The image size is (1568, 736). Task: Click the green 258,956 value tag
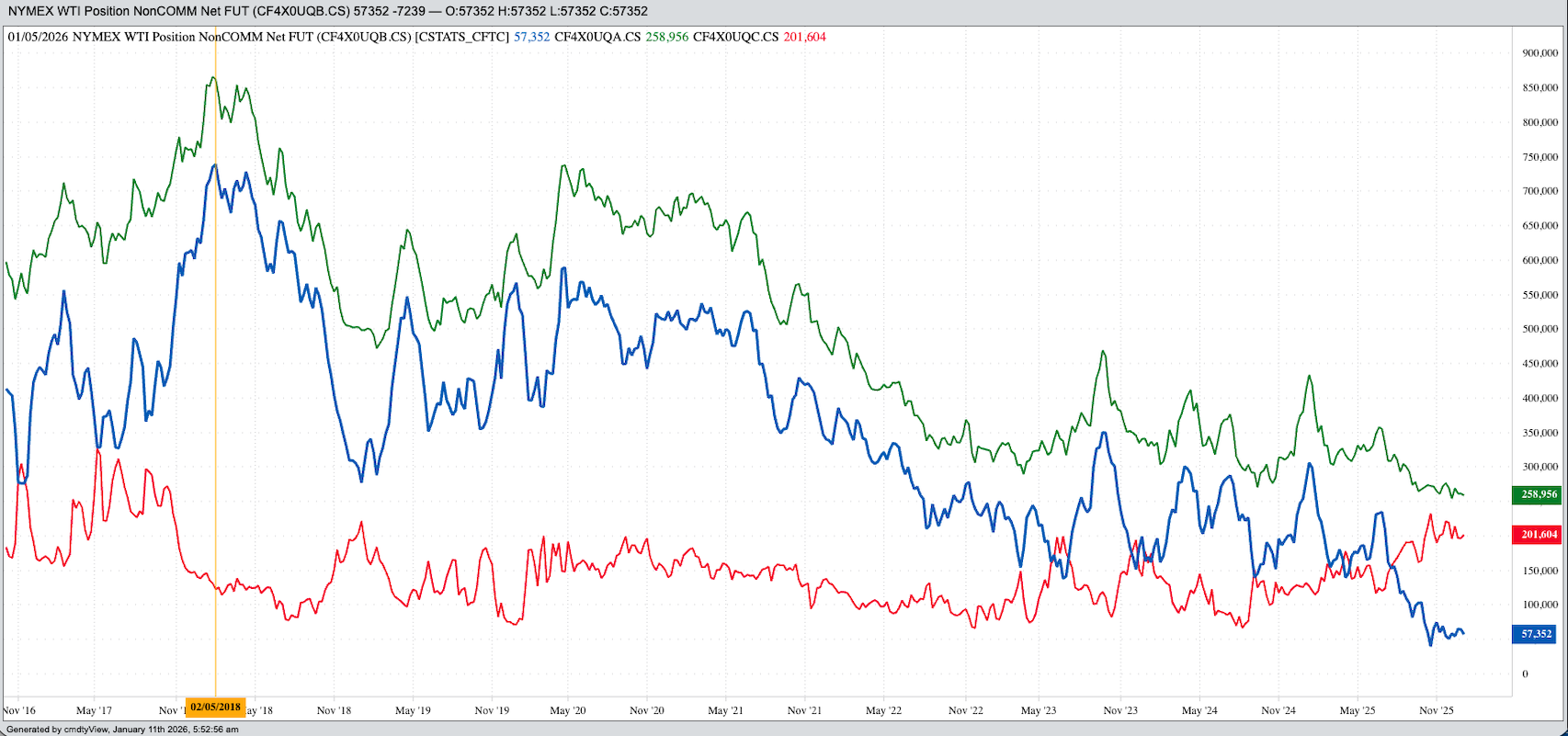[x=1539, y=494]
